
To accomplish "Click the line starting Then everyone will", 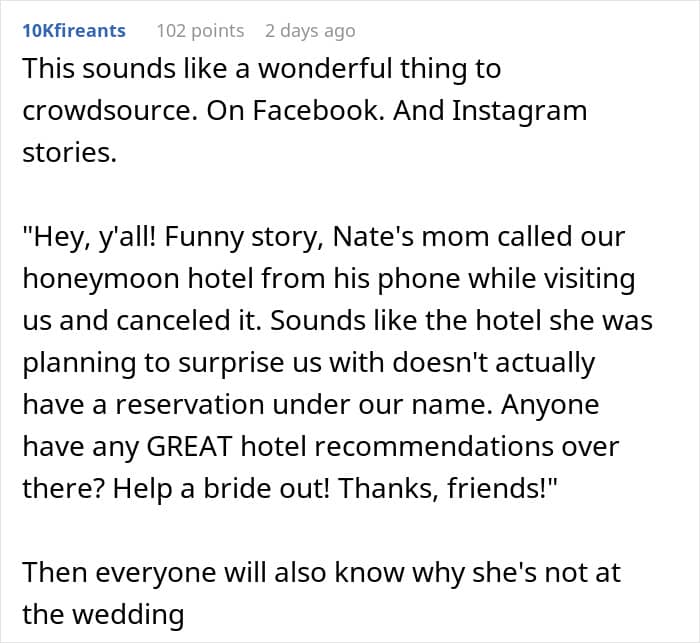I will click(x=321, y=572).
